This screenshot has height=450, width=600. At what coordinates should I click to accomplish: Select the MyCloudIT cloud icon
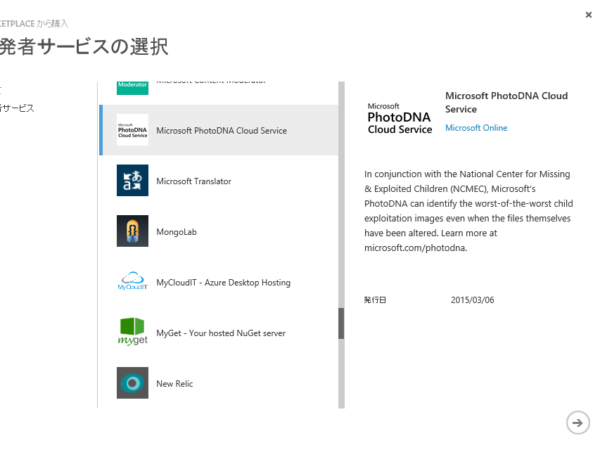pyautogui.click(x=132, y=281)
